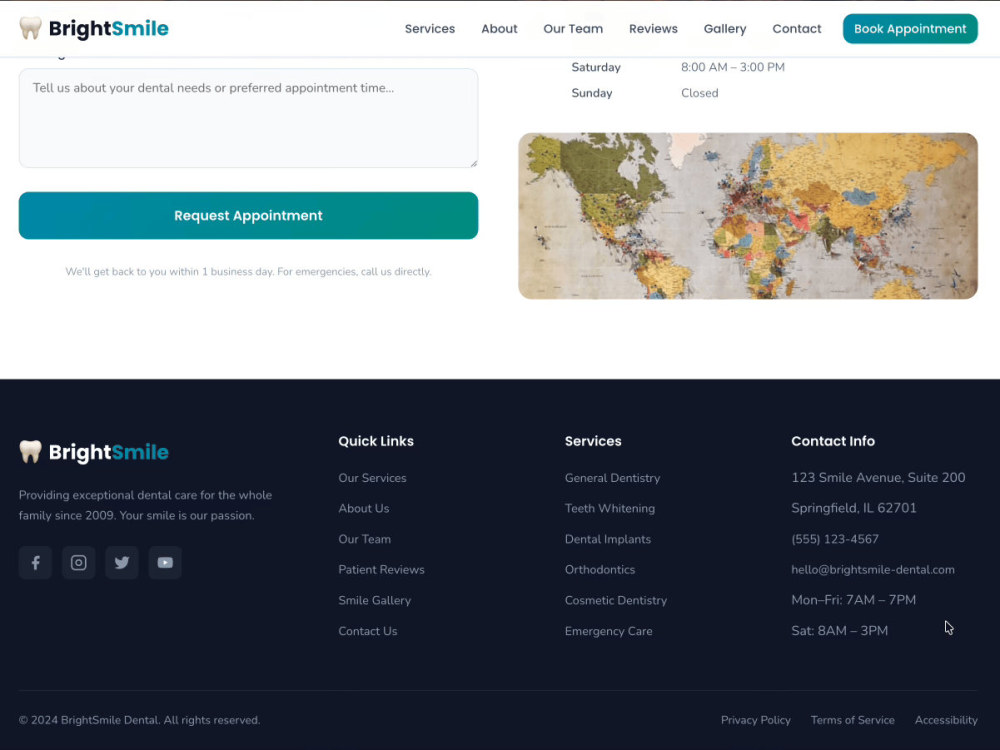The image size is (1000, 750).
Task: Open the Instagram social icon in footer
Action: point(78,562)
